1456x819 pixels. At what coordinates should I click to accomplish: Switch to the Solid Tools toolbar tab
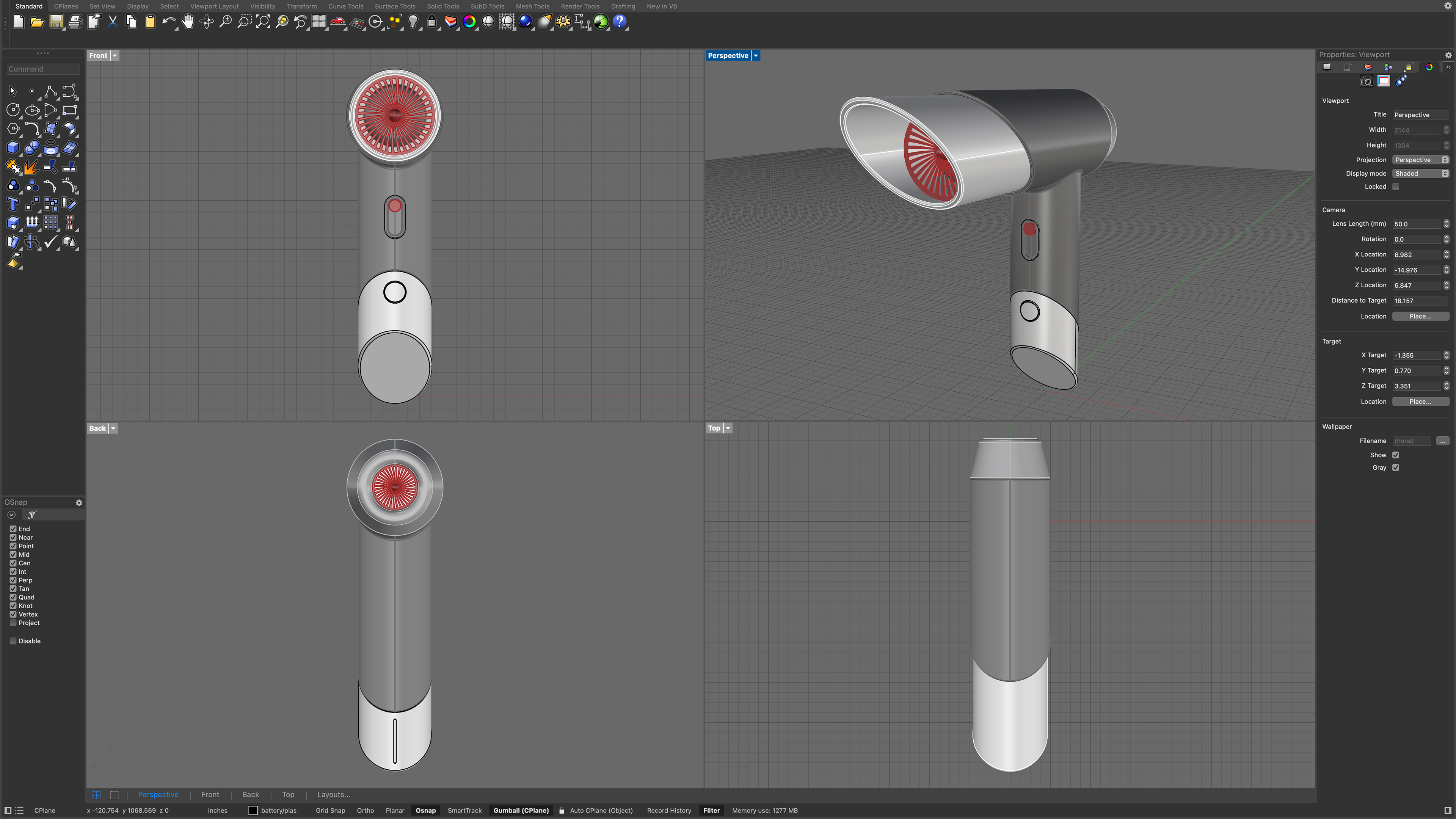(x=442, y=6)
